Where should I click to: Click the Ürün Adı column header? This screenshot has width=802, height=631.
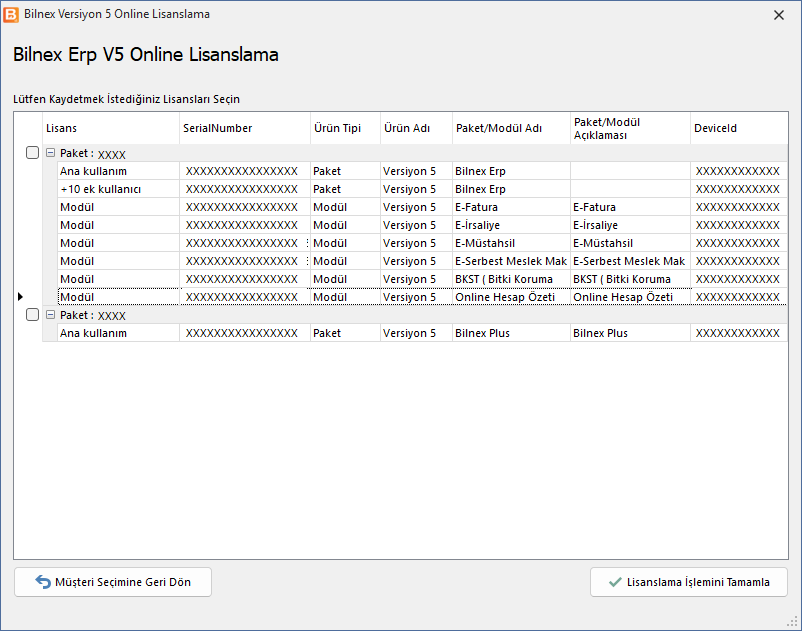pos(416,128)
